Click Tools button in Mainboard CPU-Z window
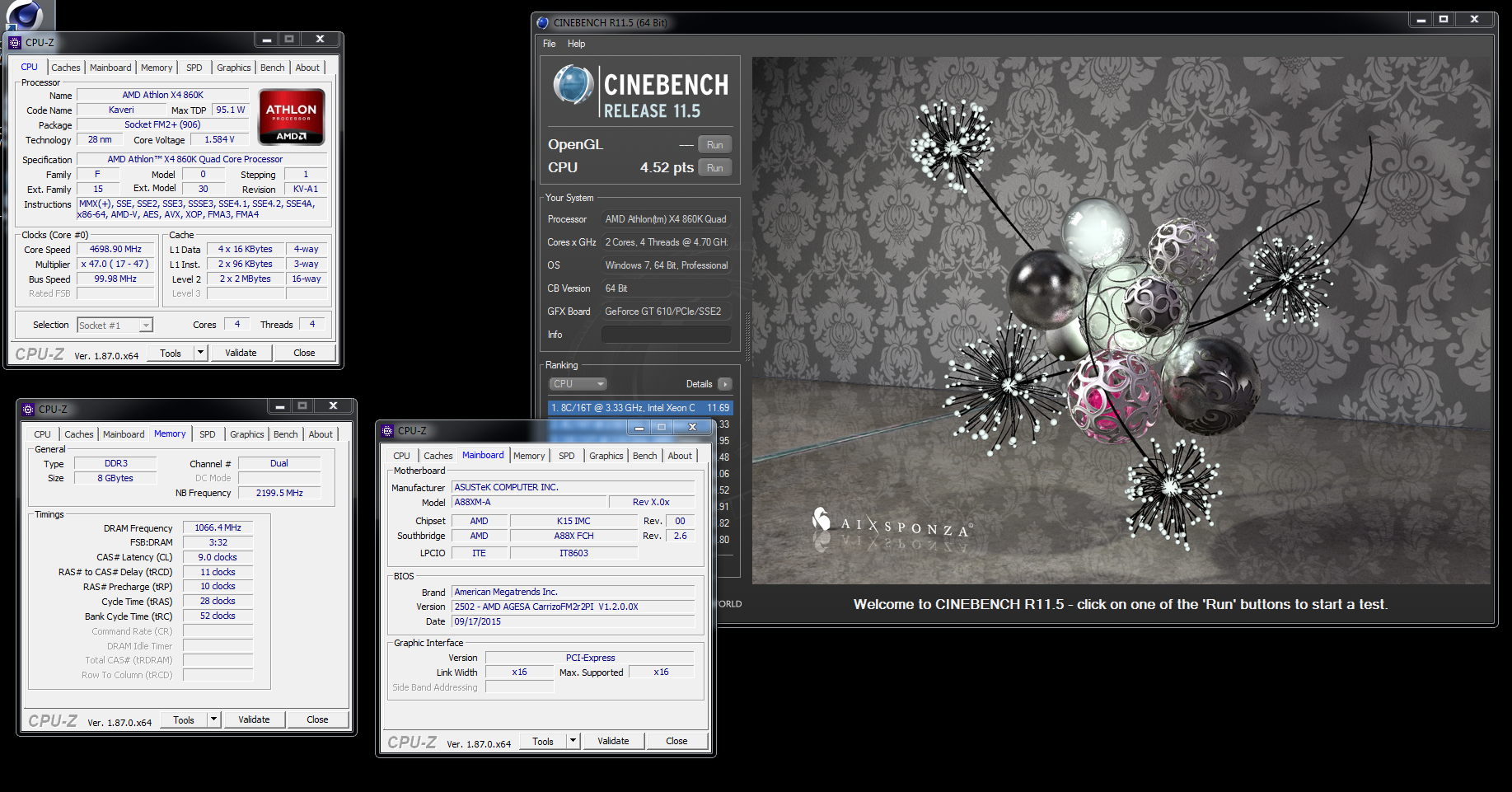The width and height of the screenshot is (1512, 792). point(543,741)
